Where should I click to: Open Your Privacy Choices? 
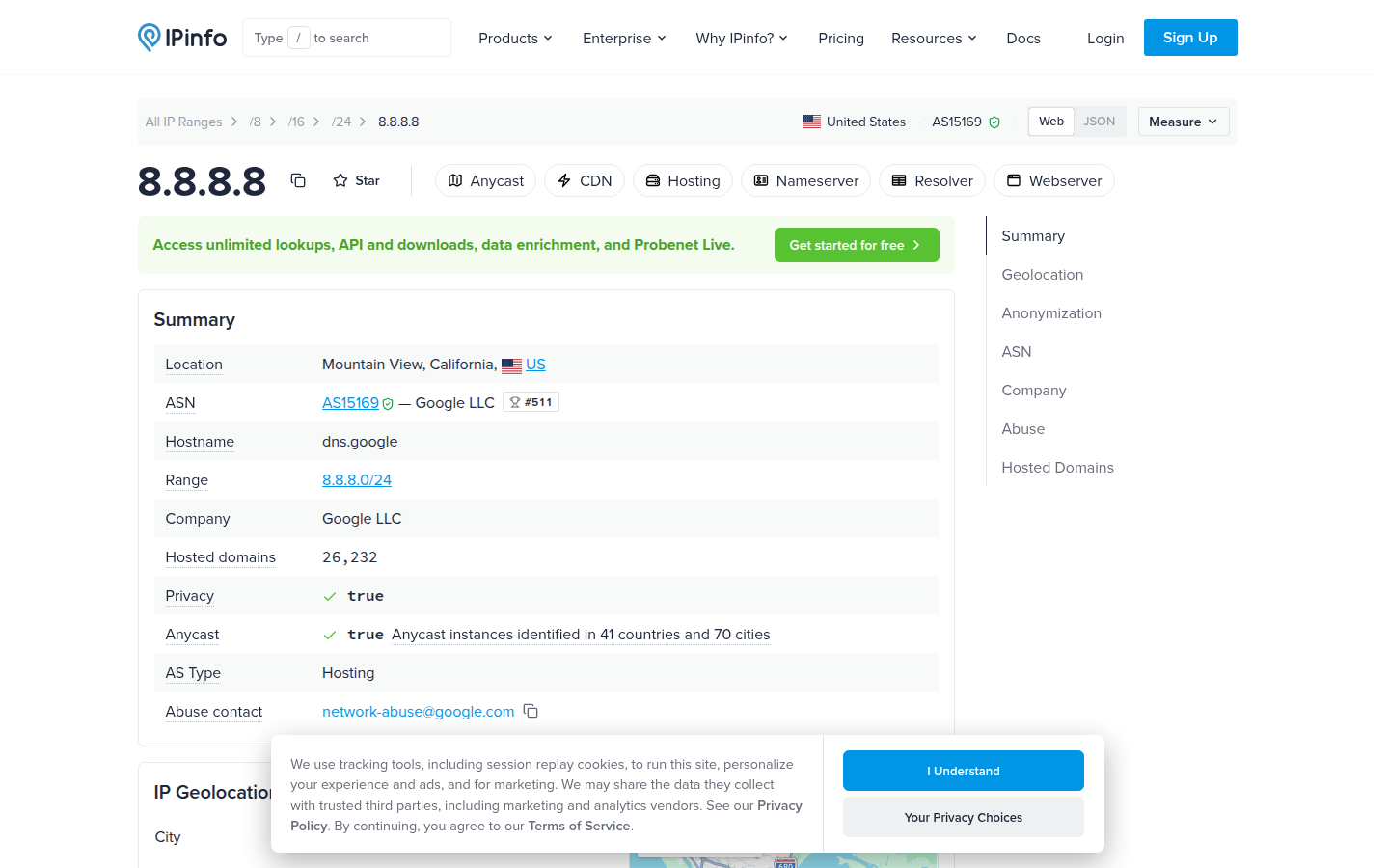click(x=964, y=817)
